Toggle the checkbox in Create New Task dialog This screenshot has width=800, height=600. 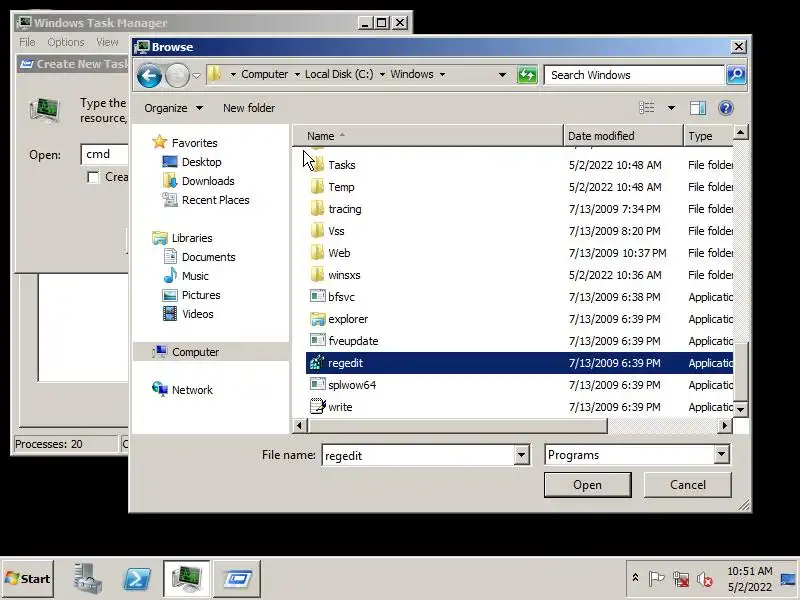tap(93, 177)
